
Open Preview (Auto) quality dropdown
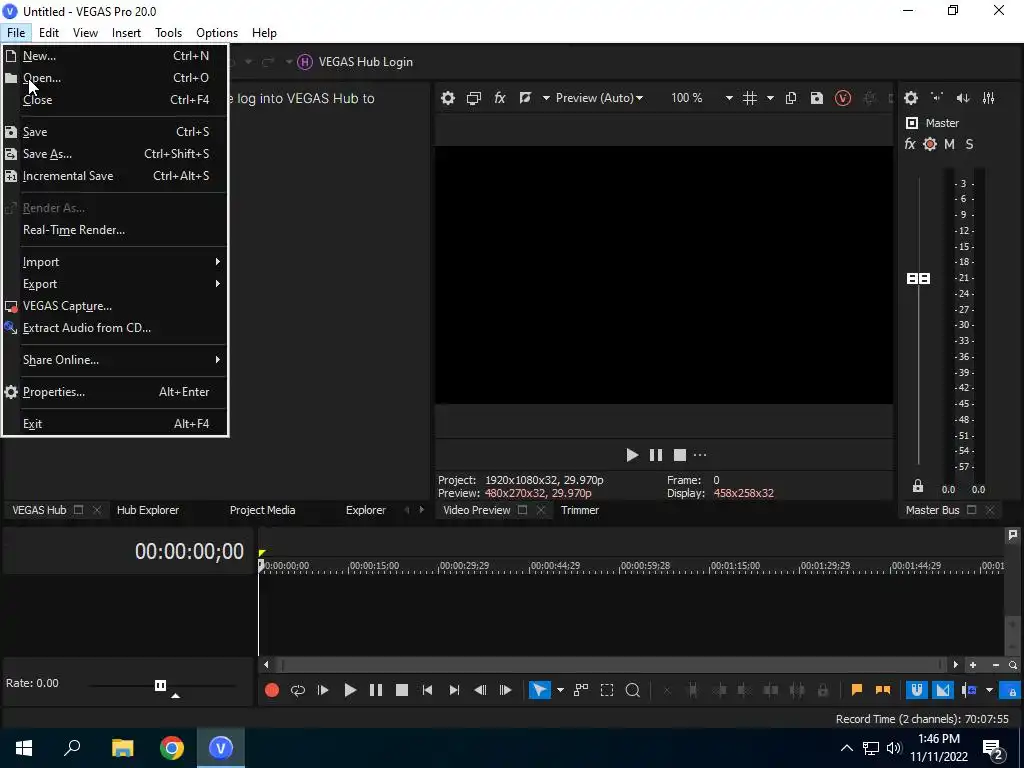pyautogui.click(x=599, y=98)
